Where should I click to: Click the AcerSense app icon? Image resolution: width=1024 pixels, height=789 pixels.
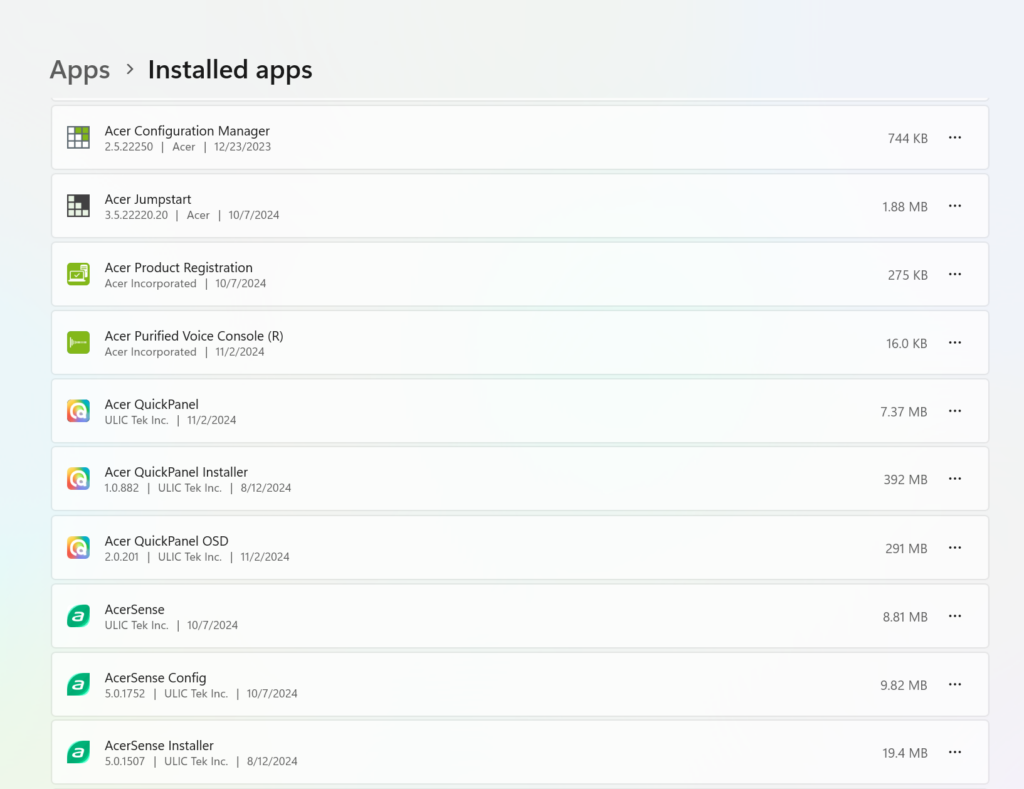(x=78, y=617)
